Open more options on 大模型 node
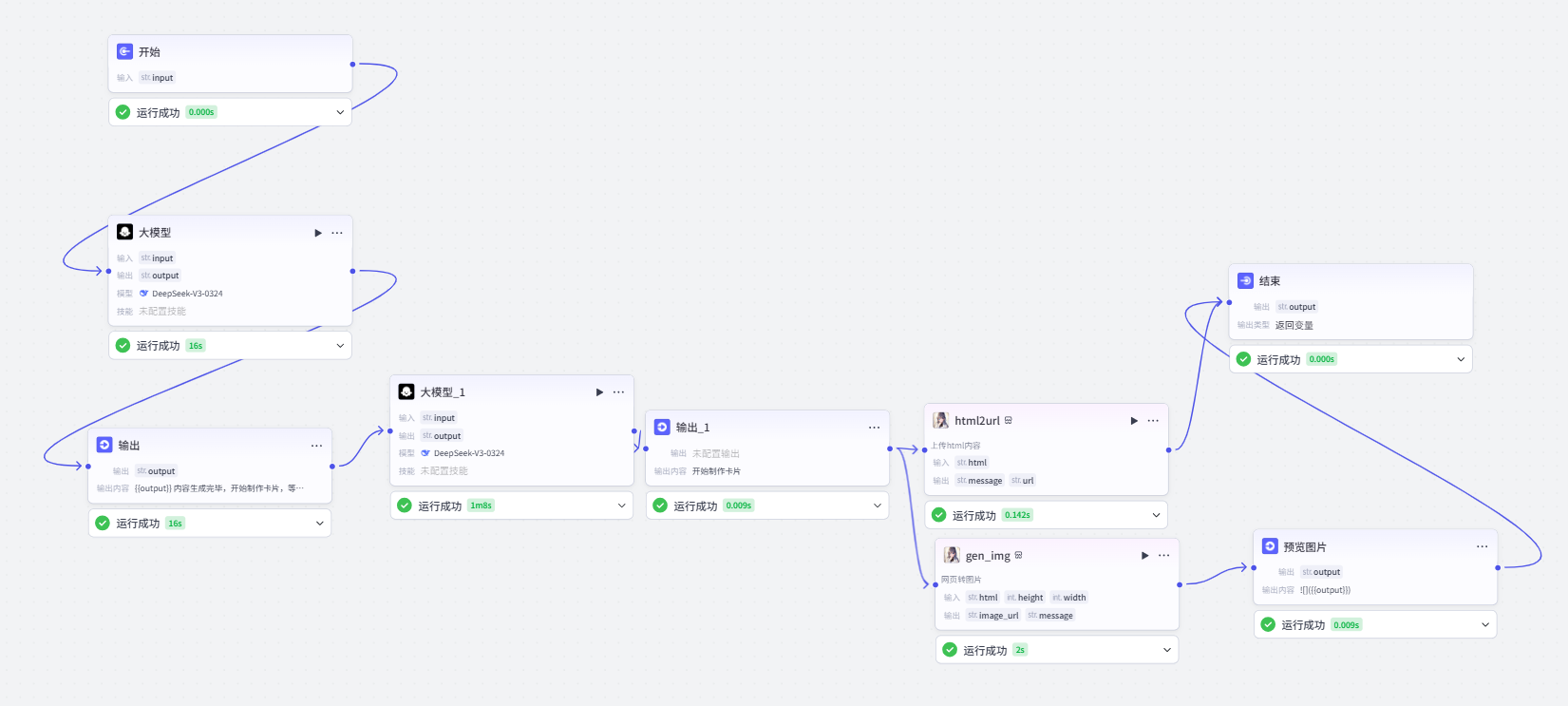This screenshot has width=1568, height=706. pos(337,233)
